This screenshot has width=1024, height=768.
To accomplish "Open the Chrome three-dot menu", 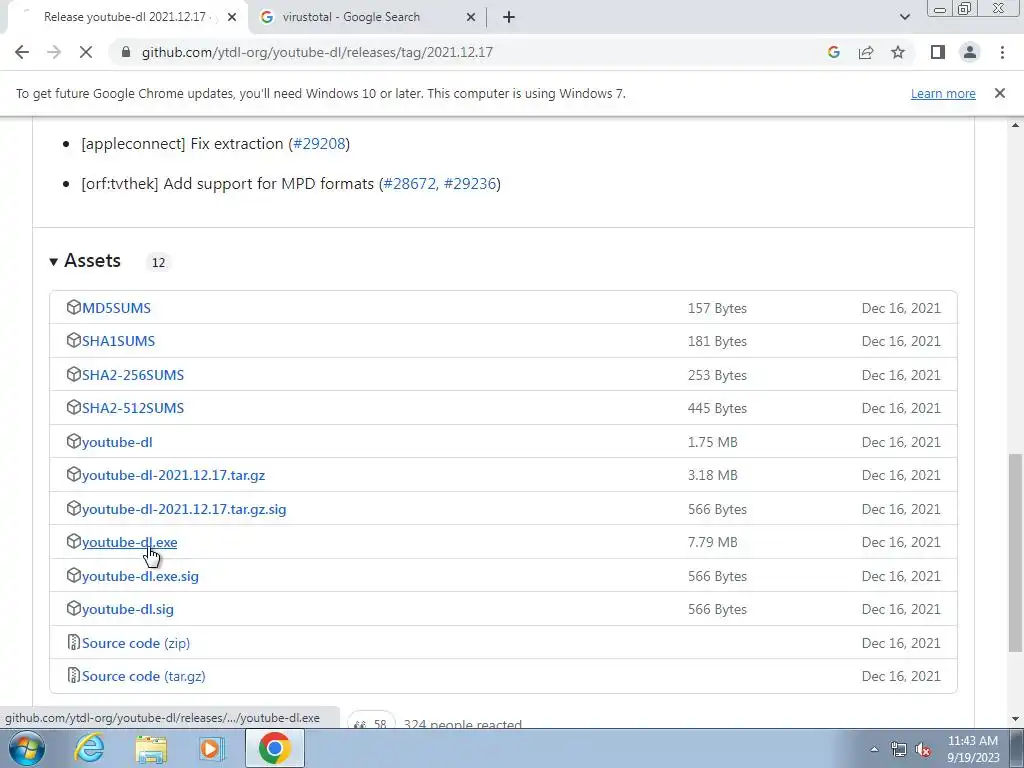I will click(1002, 52).
